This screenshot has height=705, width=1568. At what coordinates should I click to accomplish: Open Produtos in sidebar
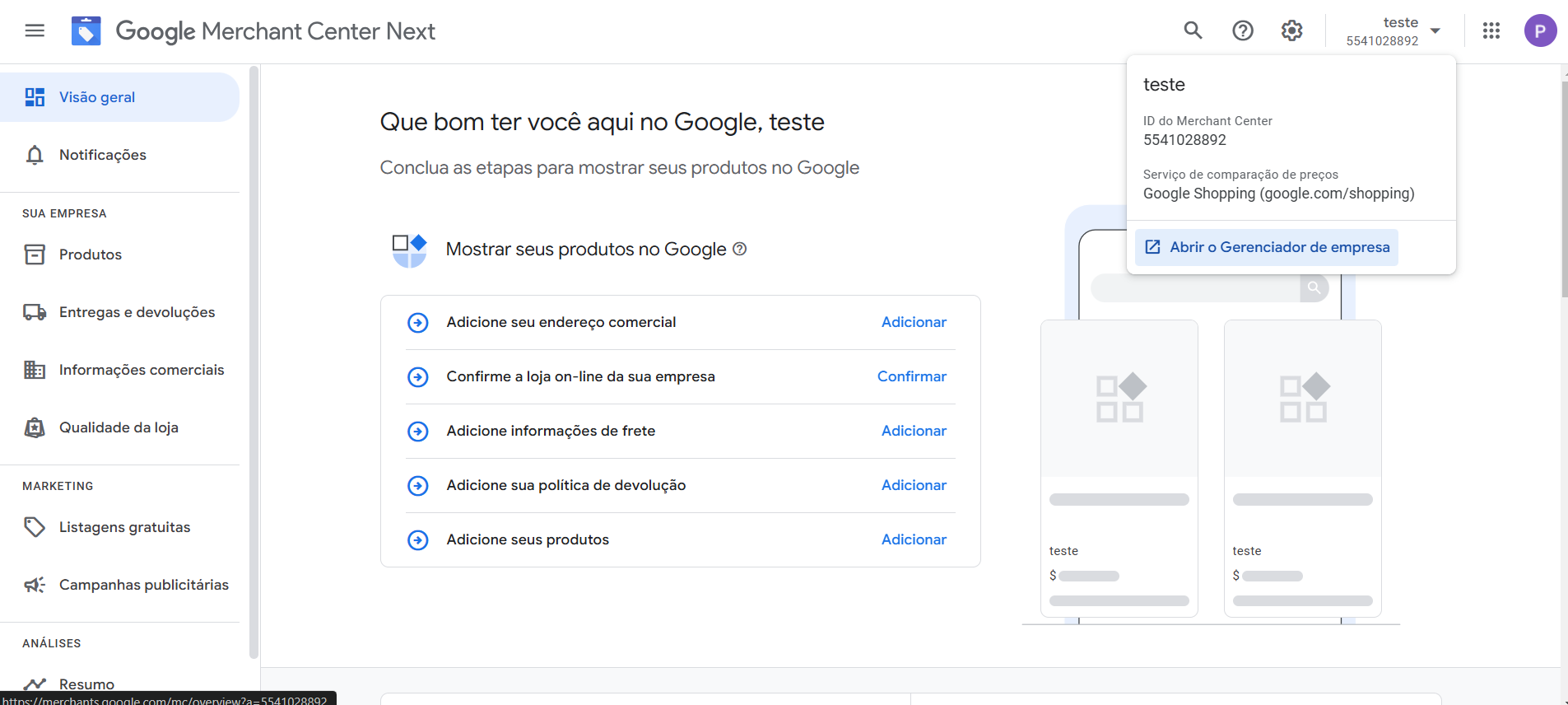coord(120,254)
